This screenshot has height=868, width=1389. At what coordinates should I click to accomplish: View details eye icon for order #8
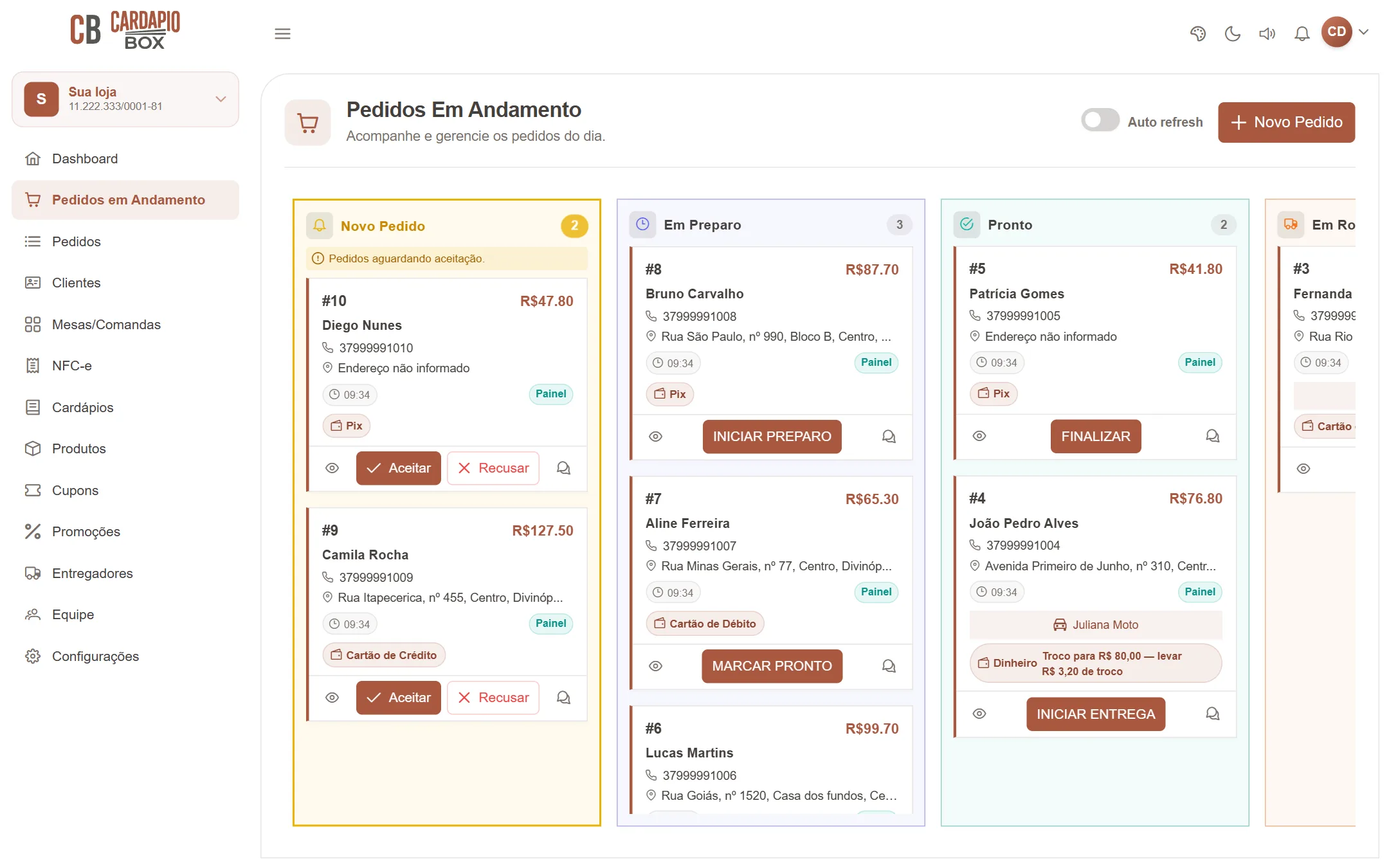point(655,437)
